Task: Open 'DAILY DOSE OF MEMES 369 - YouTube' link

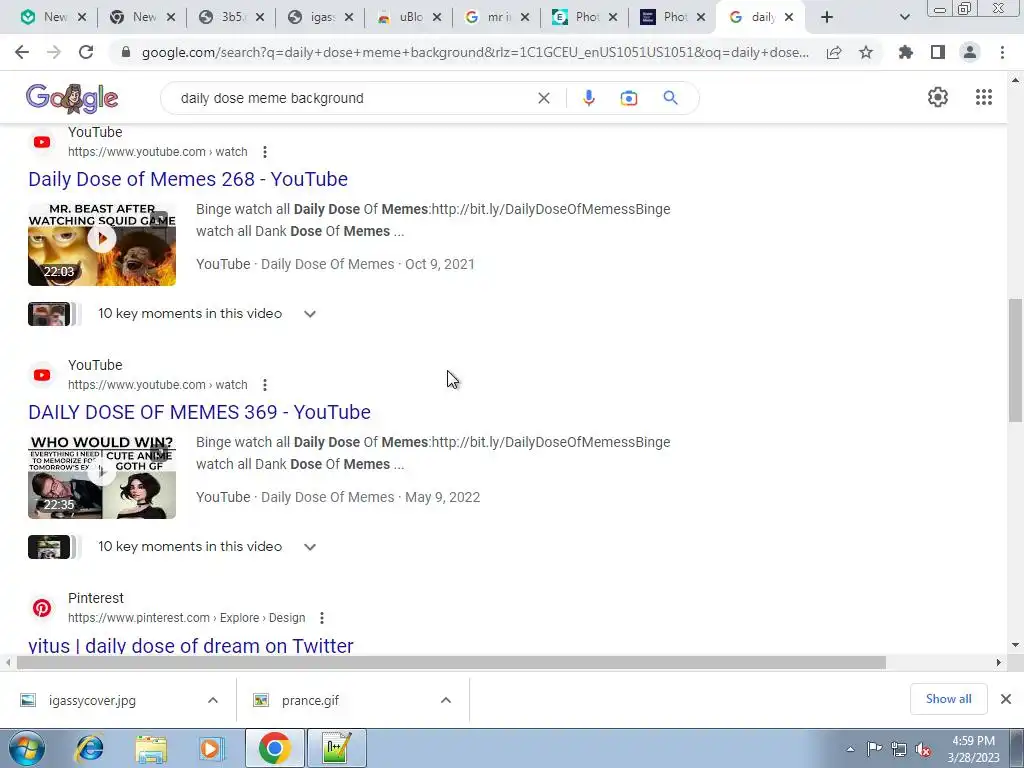Action: pos(199,412)
